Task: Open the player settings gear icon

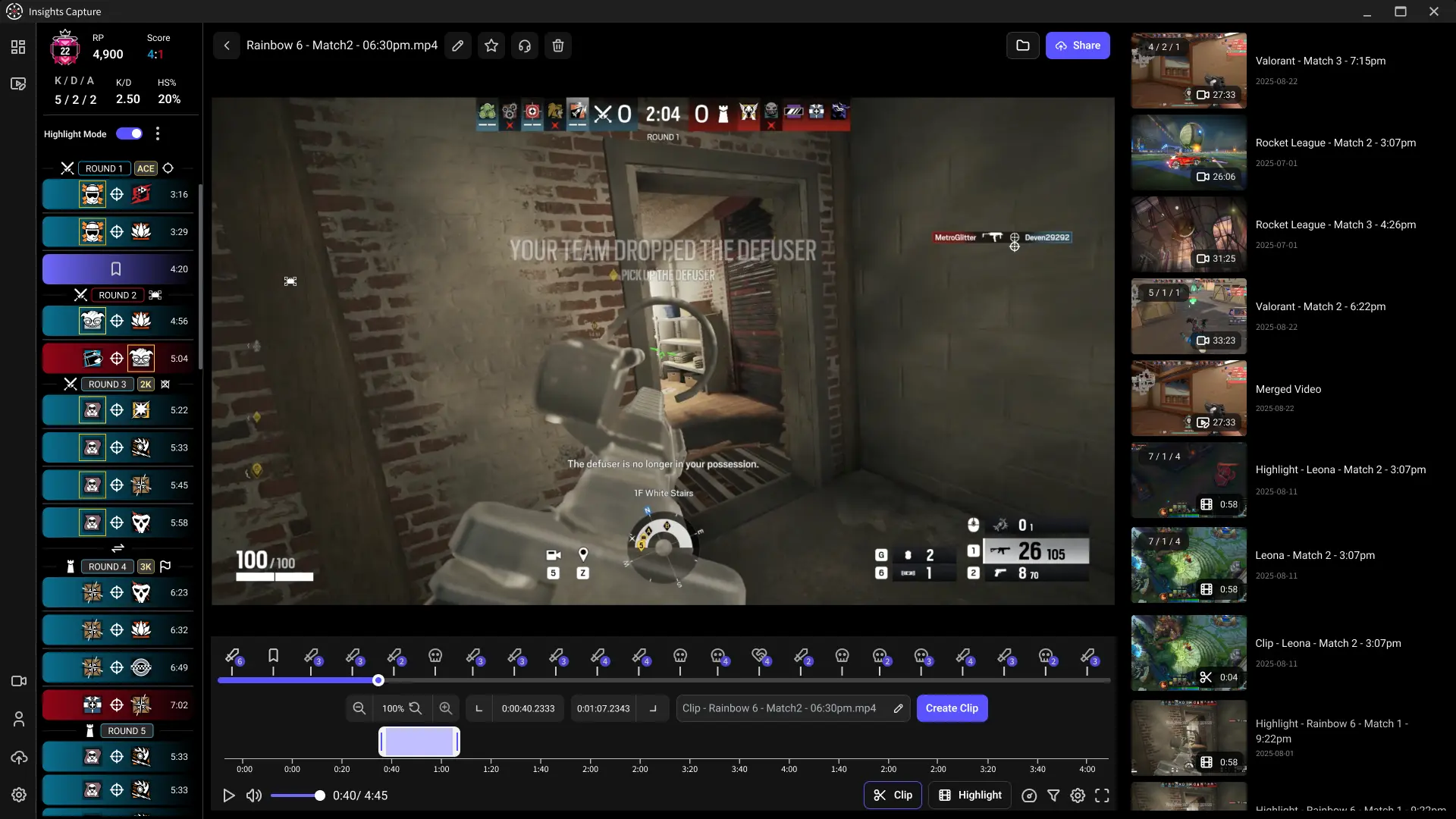Action: (1078, 795)
